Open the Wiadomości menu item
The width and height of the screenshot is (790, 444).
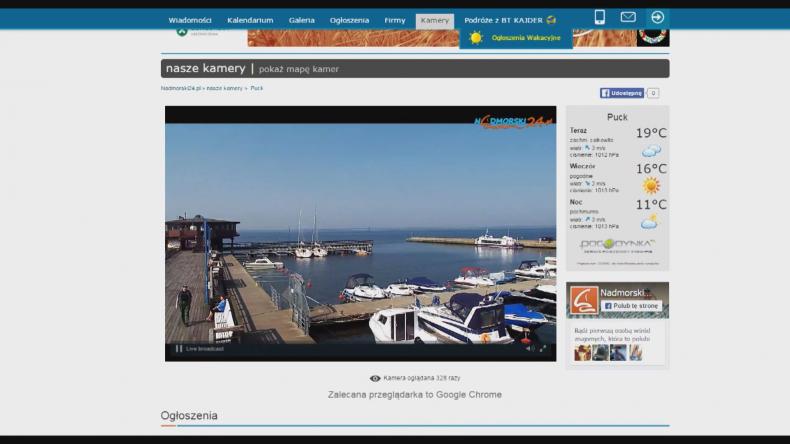click(x=190, y=20)
